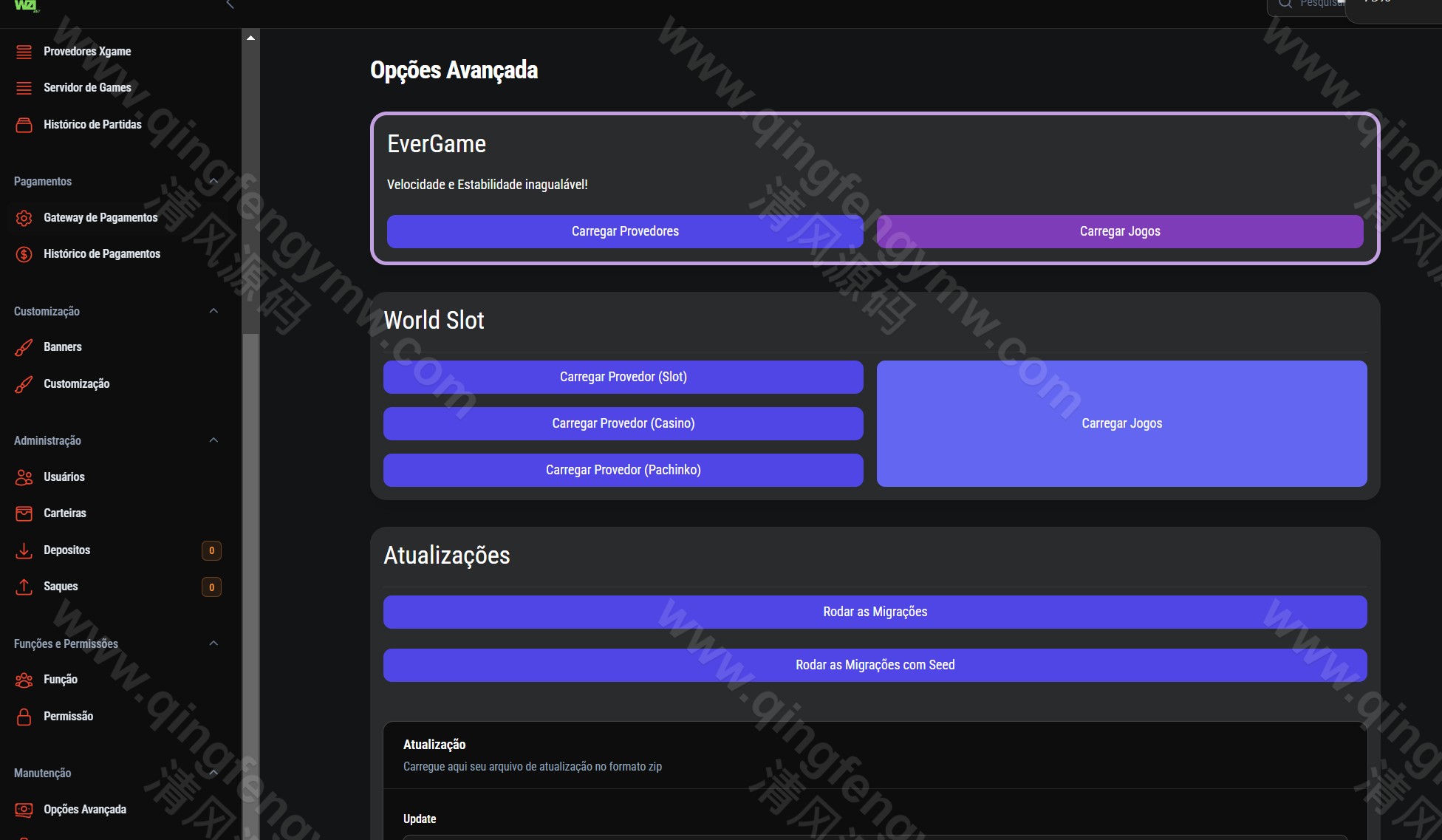
Task: Click the Função group icon
Action: coord(24,680)
